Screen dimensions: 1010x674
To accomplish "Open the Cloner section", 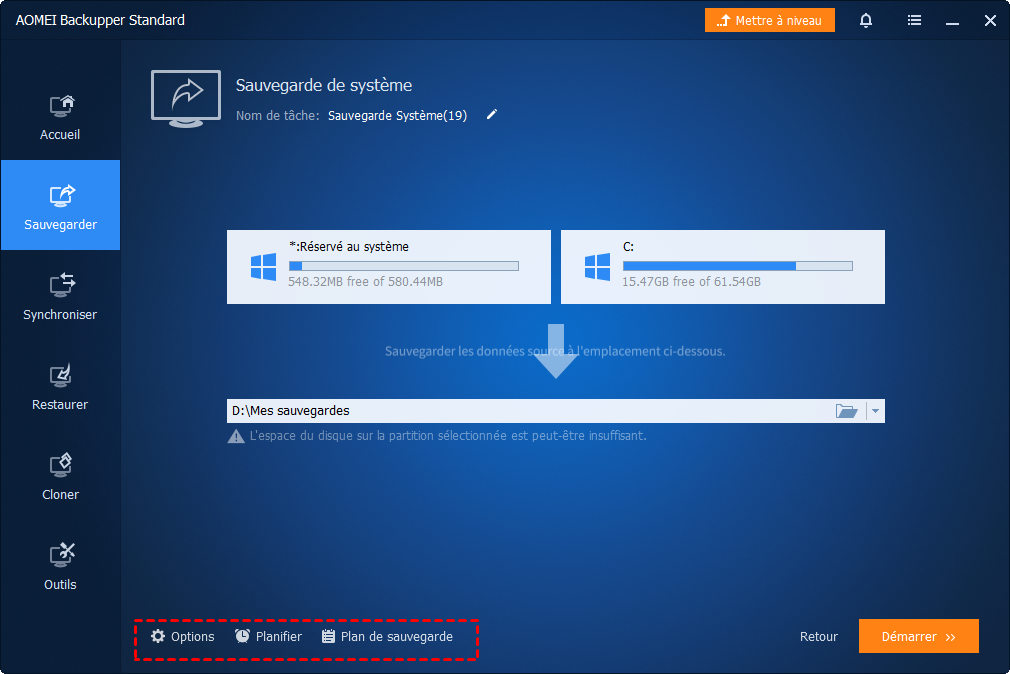I will [x=60, y=476].
